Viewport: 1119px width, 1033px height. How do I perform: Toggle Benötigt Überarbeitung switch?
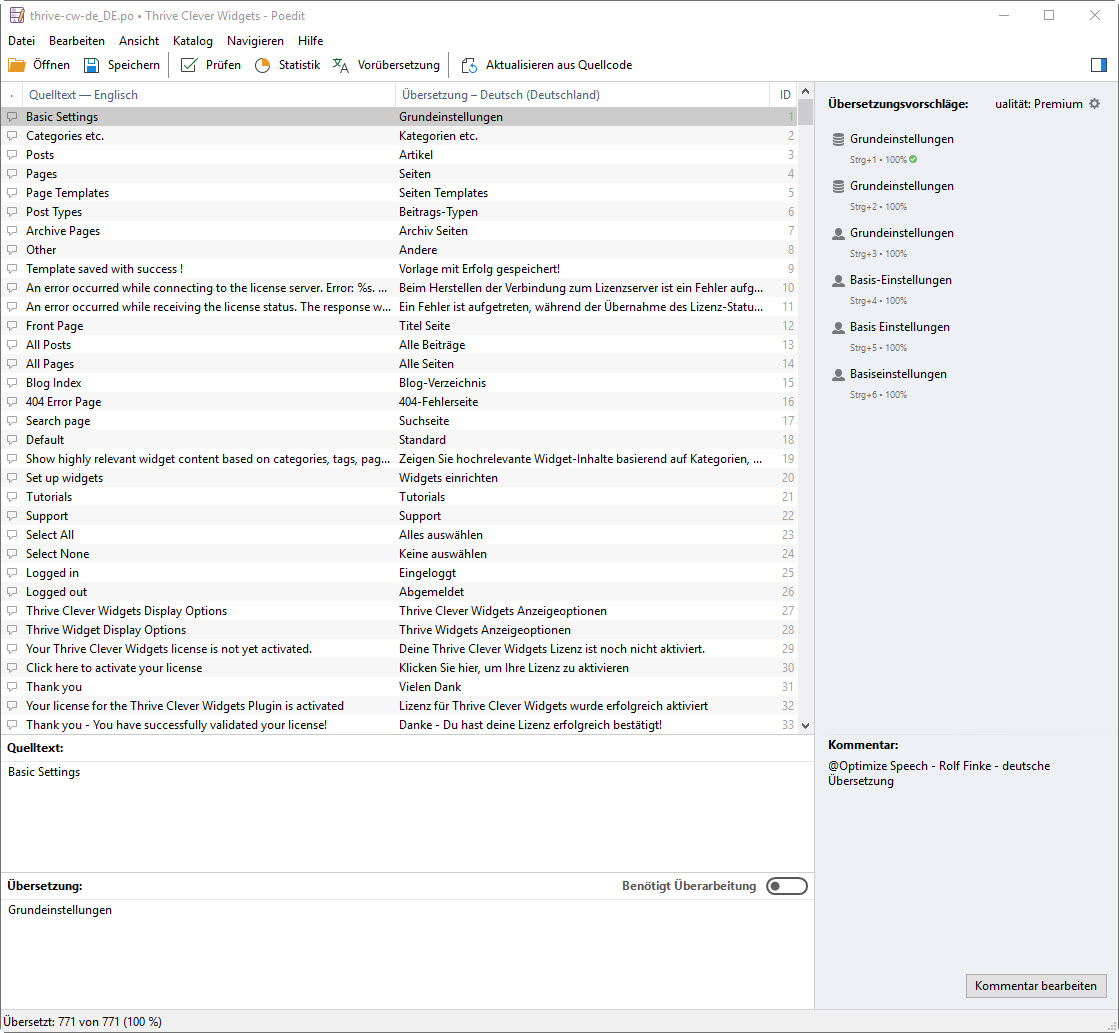(x=786, y=886)
